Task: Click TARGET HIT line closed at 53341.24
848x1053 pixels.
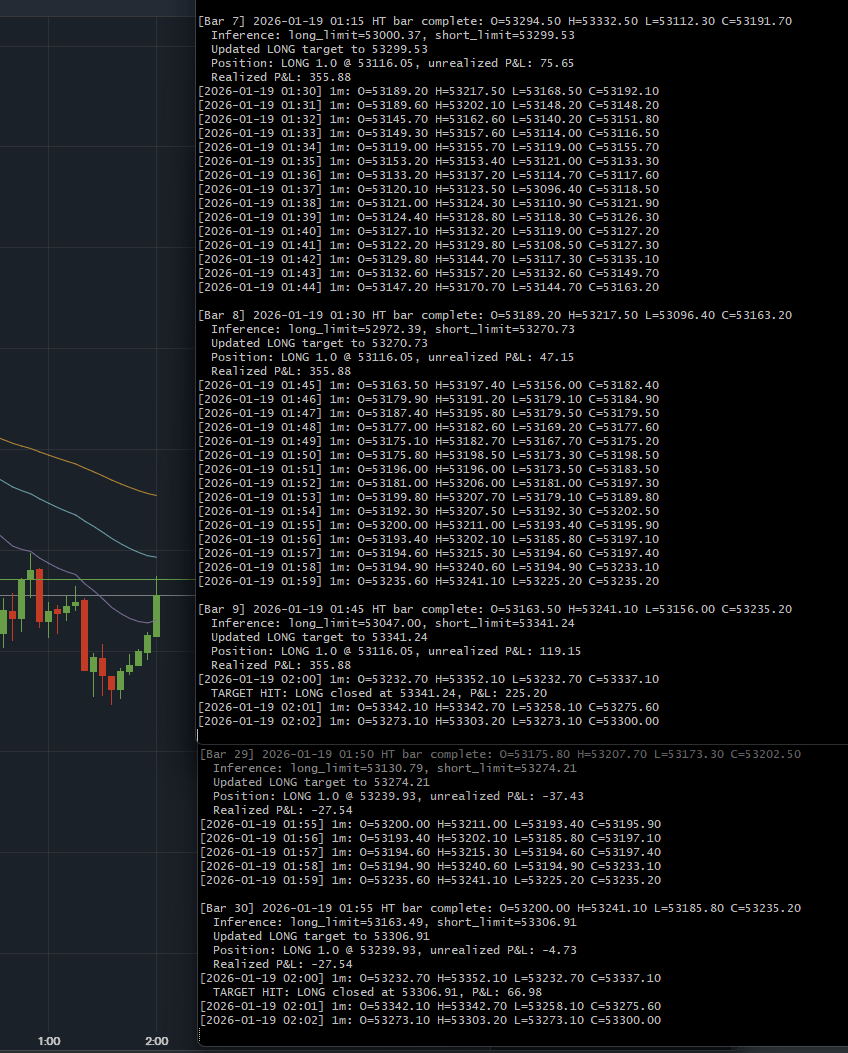Action: pyautogui.click(x=379, y=692)
